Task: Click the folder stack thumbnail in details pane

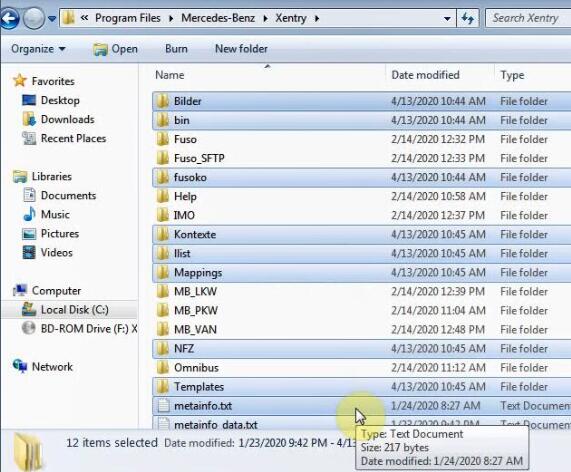Action: pyautogui.click(x=28, y=452)
